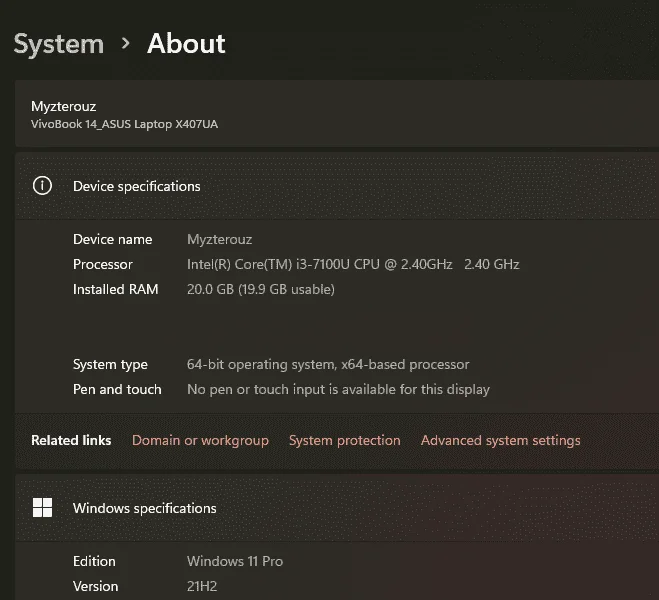Click the System type label
The image size is (659, 600).
[x=110, y=364]
